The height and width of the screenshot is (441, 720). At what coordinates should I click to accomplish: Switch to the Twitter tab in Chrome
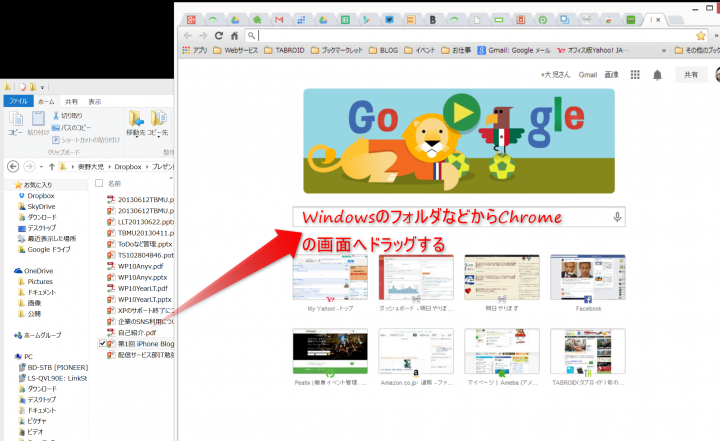point(389,20)
